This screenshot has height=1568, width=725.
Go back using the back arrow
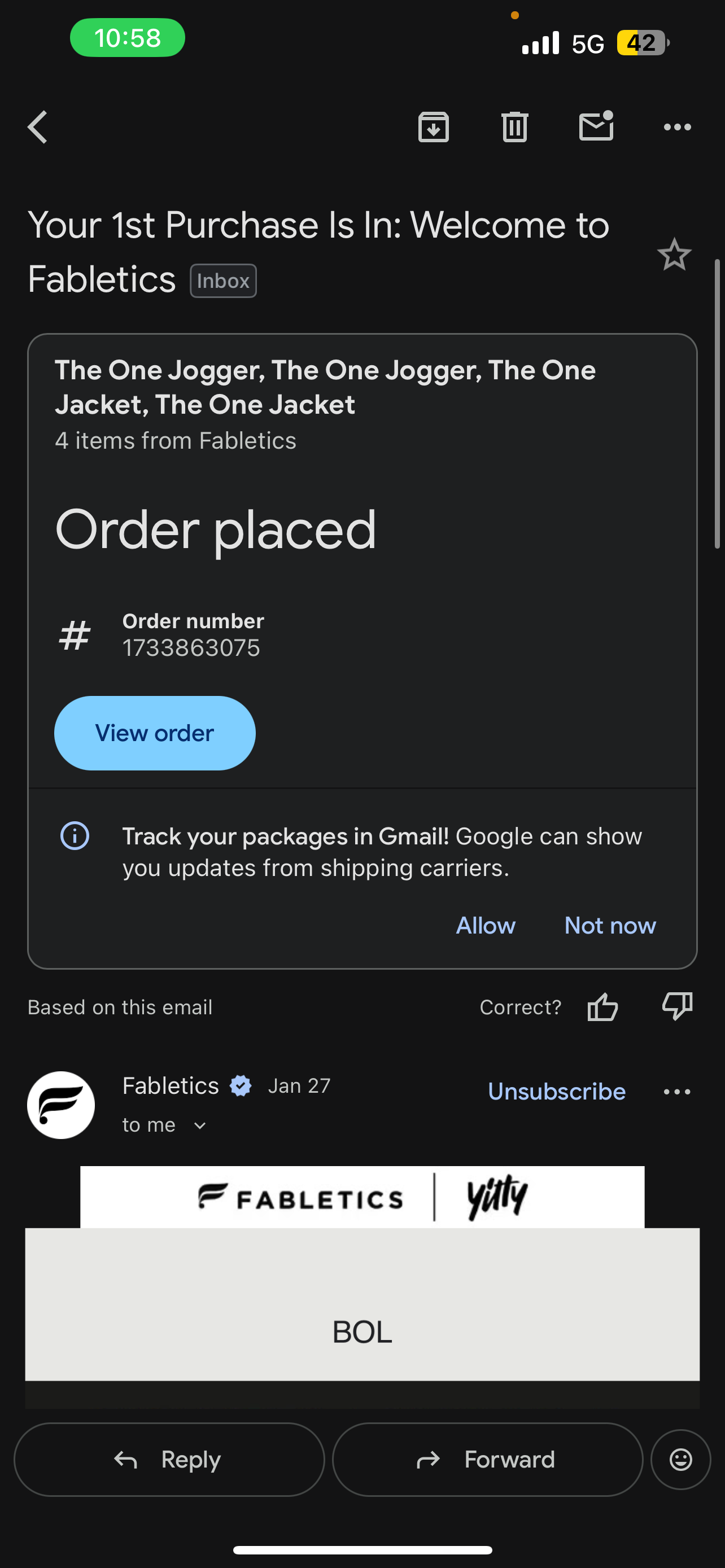pyautogui.click(x=38, y=127)
